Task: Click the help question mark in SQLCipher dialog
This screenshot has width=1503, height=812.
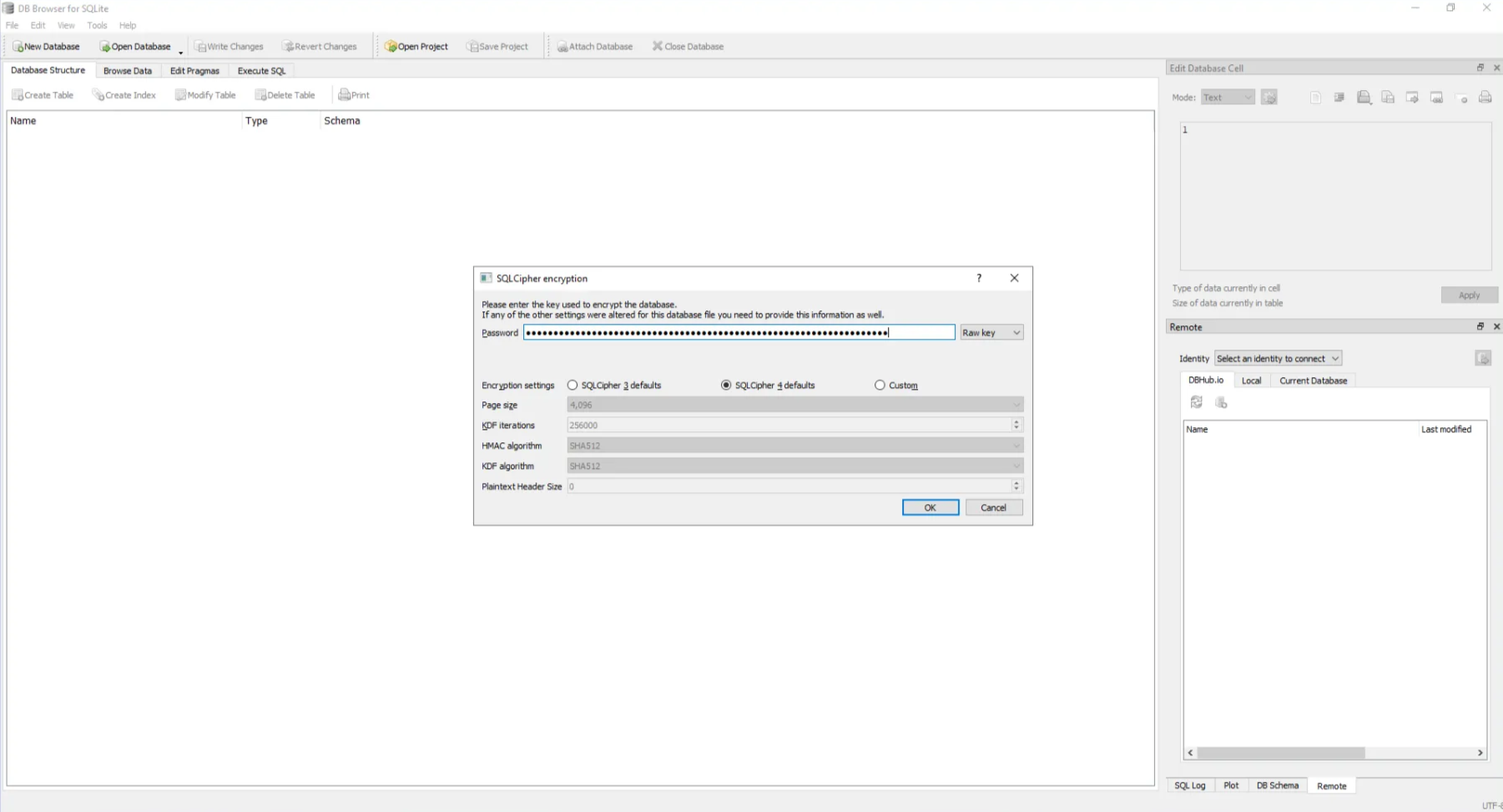Action: click(979, 278)
